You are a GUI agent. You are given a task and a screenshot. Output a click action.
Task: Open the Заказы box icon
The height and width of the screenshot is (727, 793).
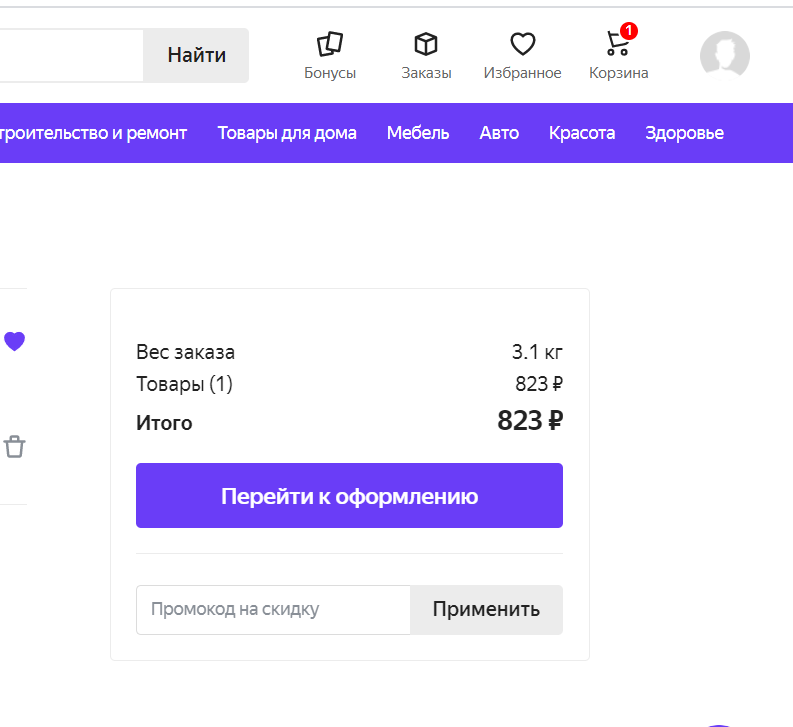point(426,44)
